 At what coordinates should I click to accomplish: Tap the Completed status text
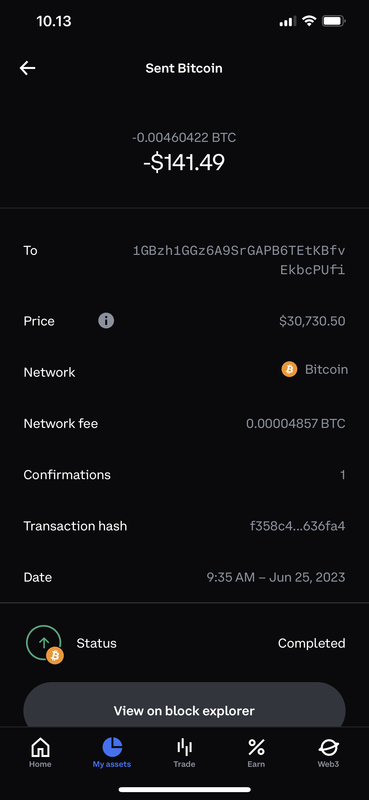311,643
